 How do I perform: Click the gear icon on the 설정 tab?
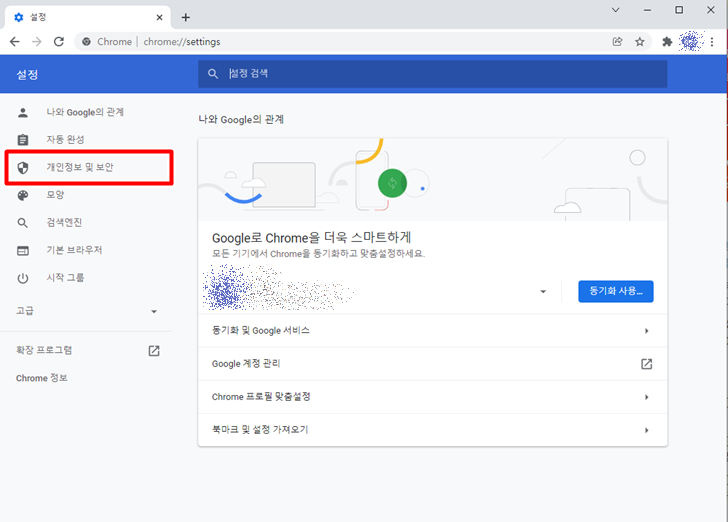point(19,17)
